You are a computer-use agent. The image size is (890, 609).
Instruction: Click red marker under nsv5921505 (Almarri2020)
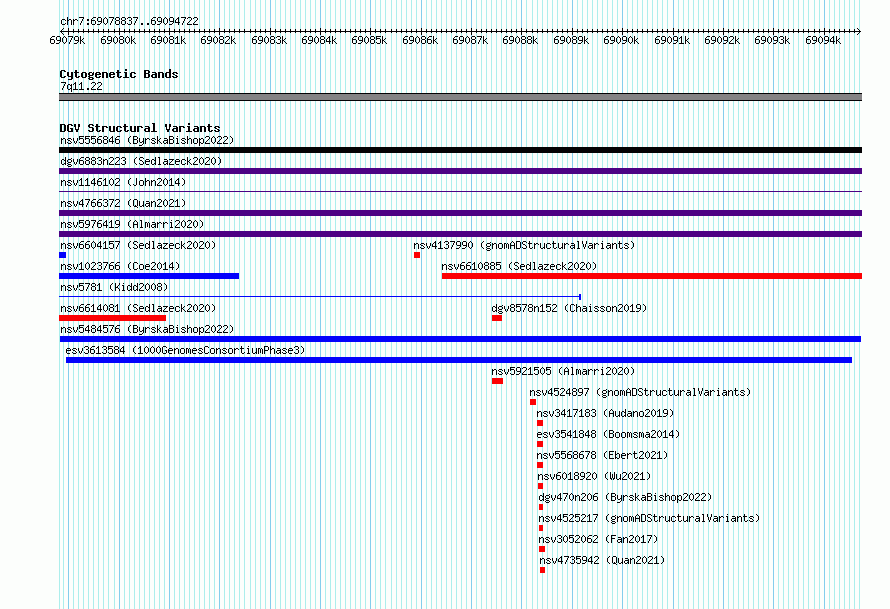coord(497,381)
